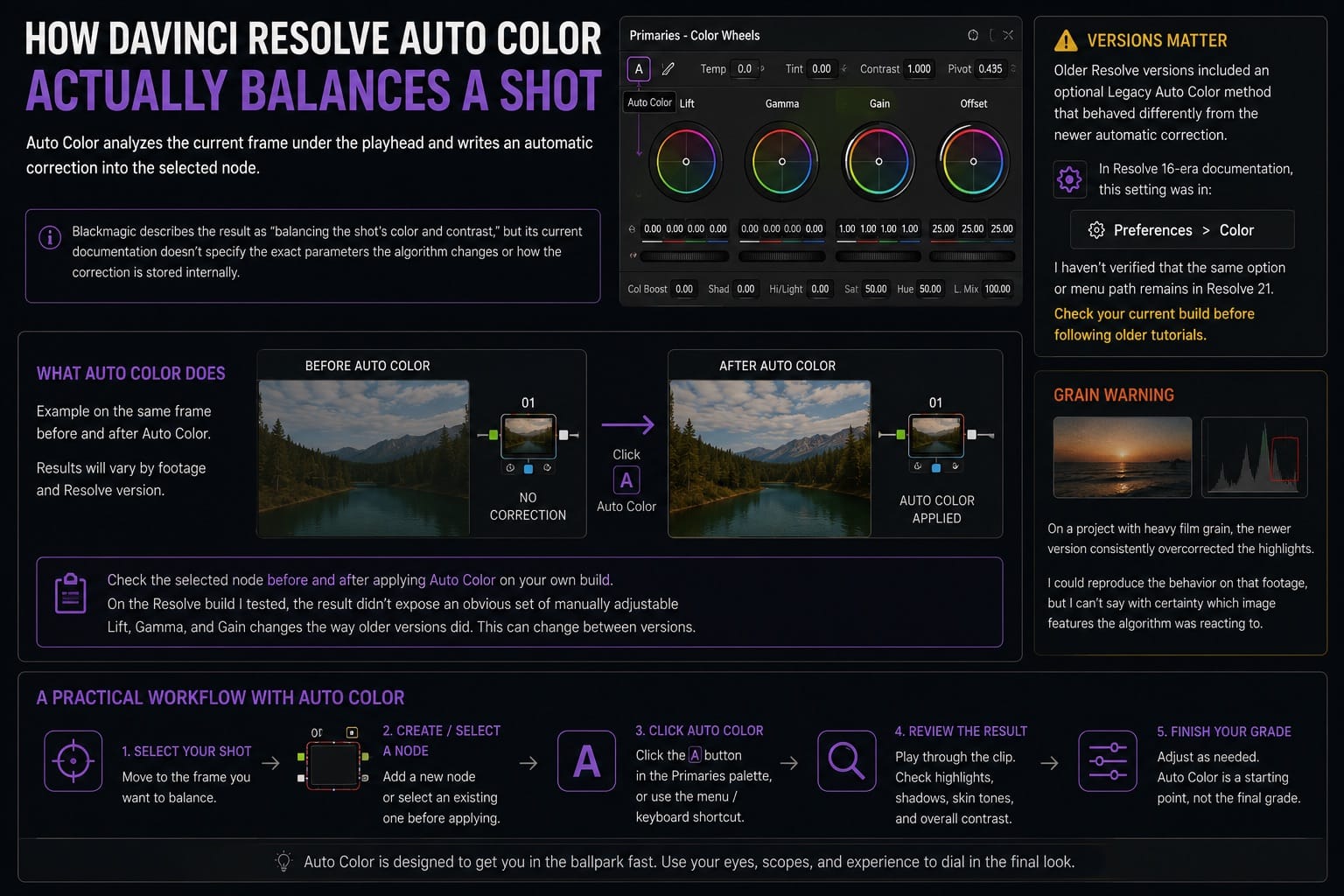
Task: Click the warning triangle beside Versions Matter
Action: click(x=1066, y=40)
